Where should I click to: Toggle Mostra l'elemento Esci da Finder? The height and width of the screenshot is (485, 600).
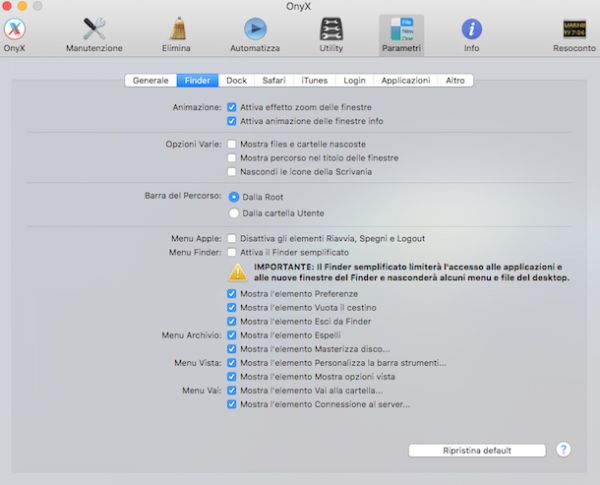(x=232, y=321)
